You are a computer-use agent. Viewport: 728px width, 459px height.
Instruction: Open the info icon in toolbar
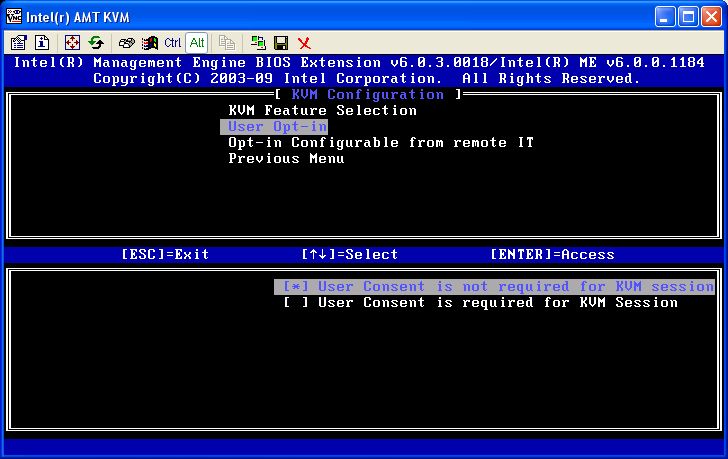pyautogui.click(x=42, y=43)
